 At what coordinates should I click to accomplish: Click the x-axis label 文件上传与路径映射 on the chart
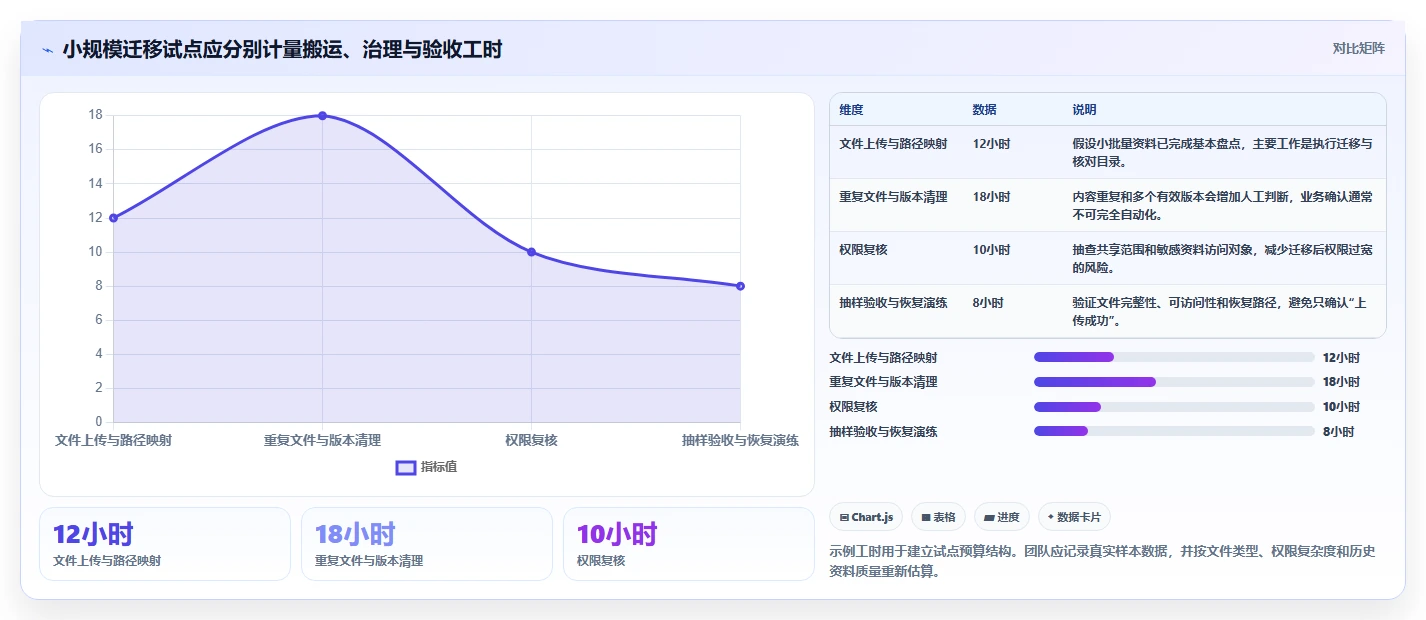point(113,440)
